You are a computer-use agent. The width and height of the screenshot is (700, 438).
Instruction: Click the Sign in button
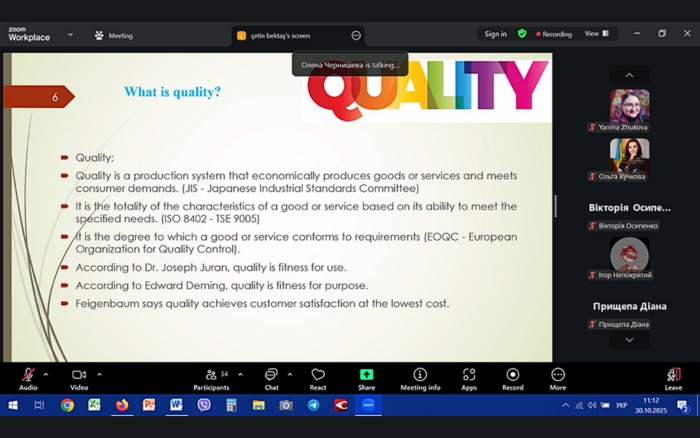495,34
